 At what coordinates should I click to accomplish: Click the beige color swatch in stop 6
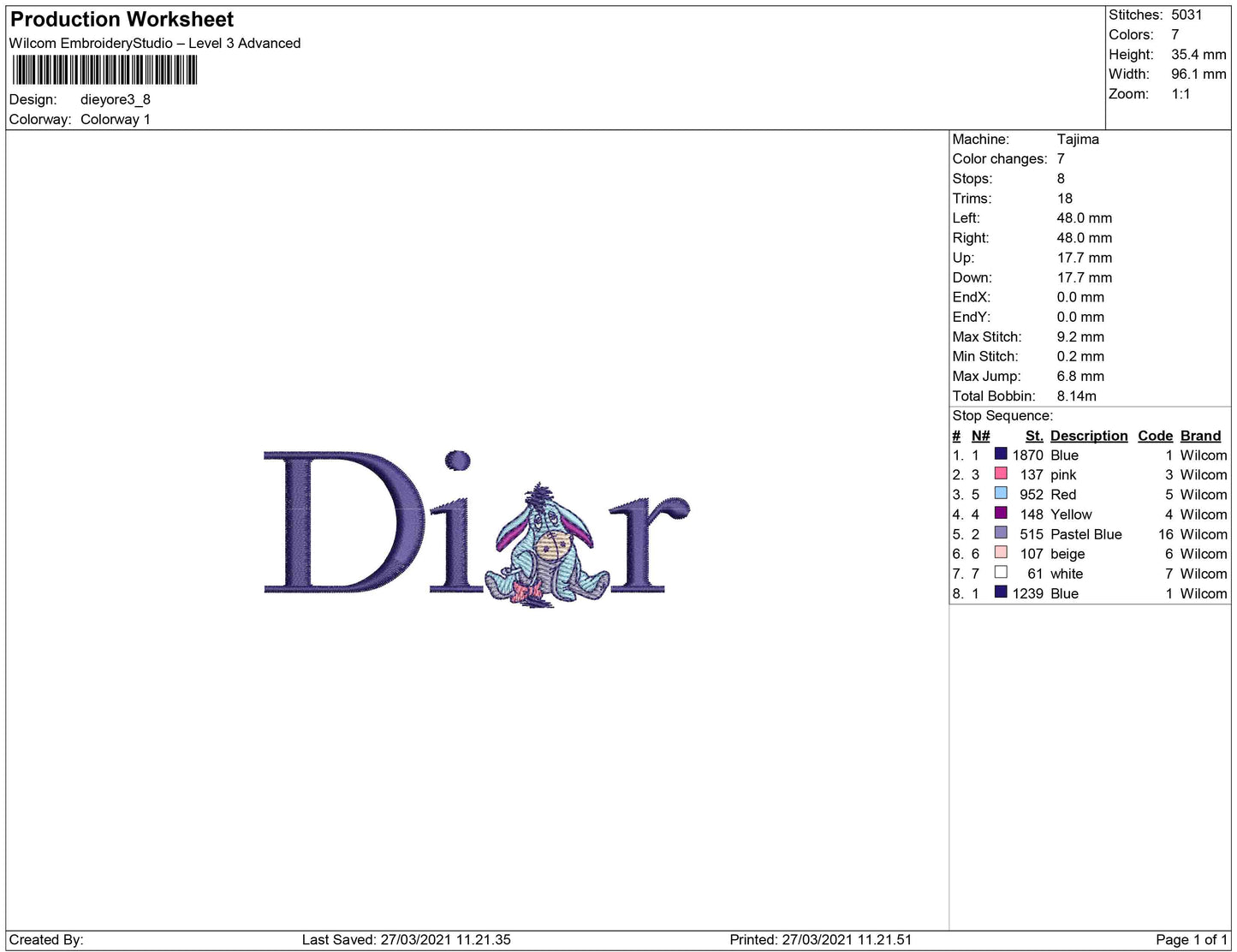tap(1000, 552)
